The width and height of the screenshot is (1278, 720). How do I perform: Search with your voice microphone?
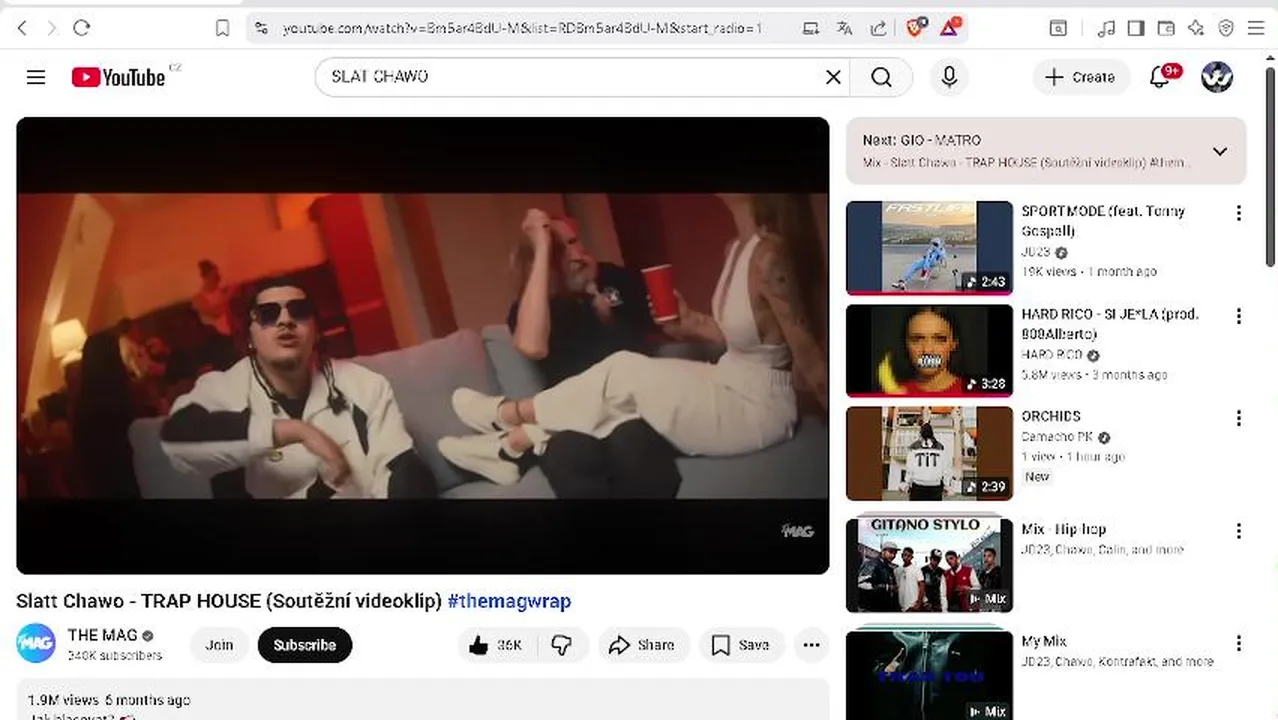tap(949, 77)
